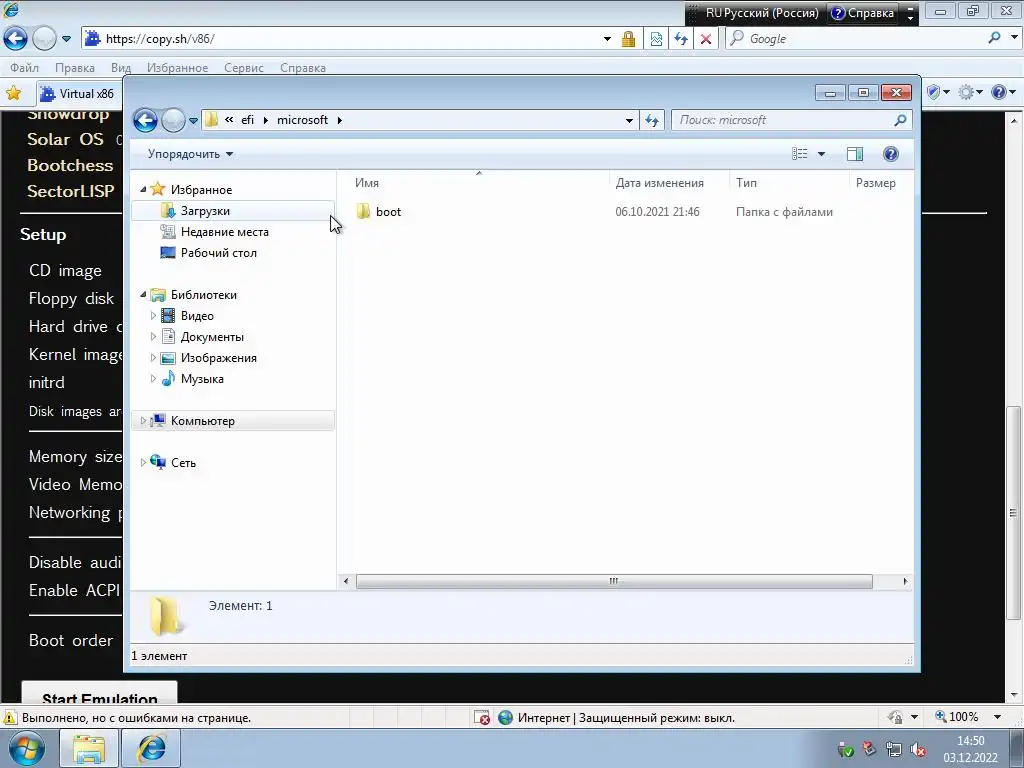Open zoom level 100% dropdown
Viewport: 1024px width, 768px height.
[x=997, y=717]
